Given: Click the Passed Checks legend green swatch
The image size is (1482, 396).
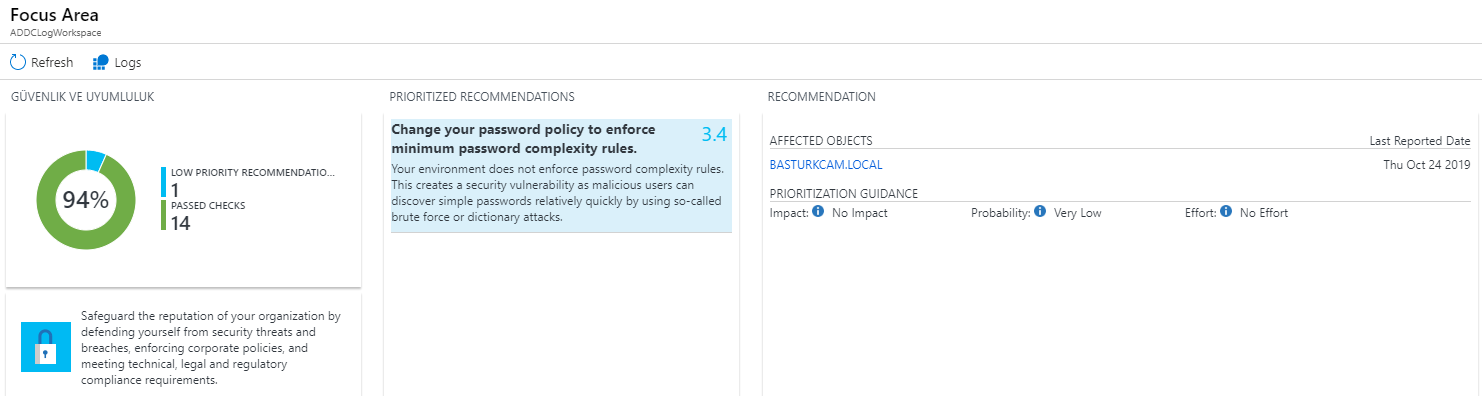Looking at the screenshot, I should click(164, 215).
